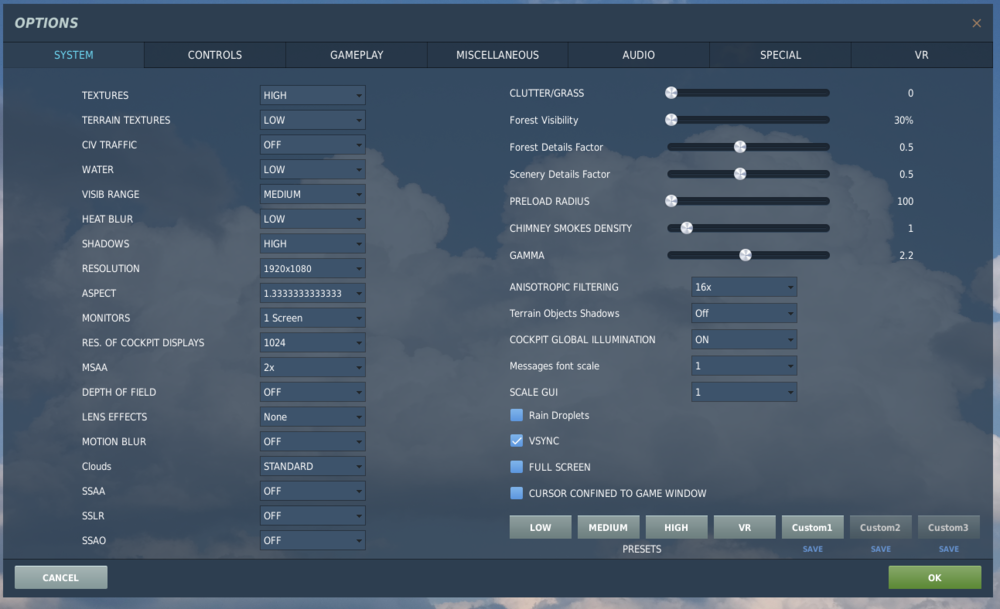Open the Clouds quality dropdown

pyautogui.click(x=312, y=466)
